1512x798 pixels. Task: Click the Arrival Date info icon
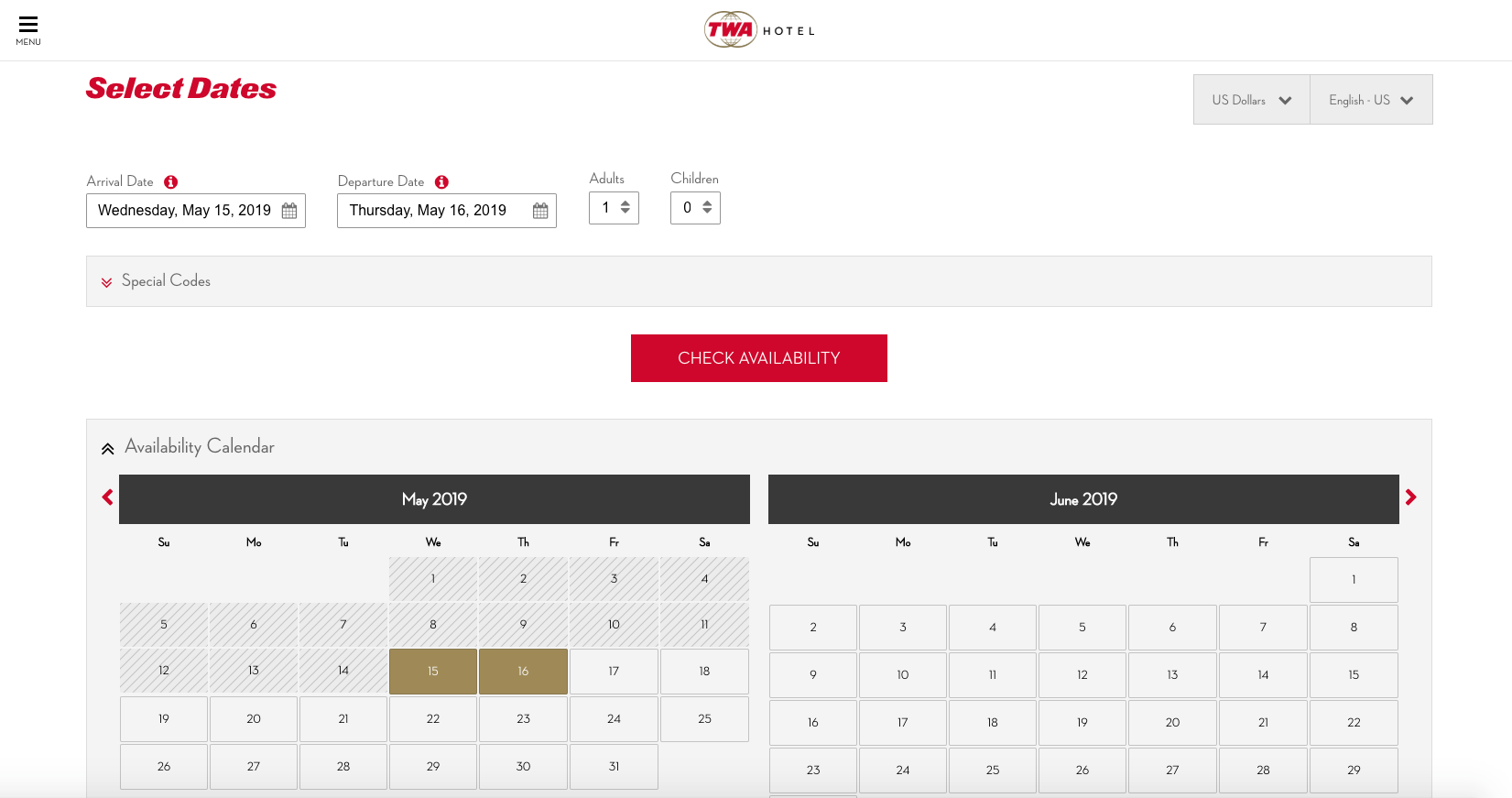point(170,182)
